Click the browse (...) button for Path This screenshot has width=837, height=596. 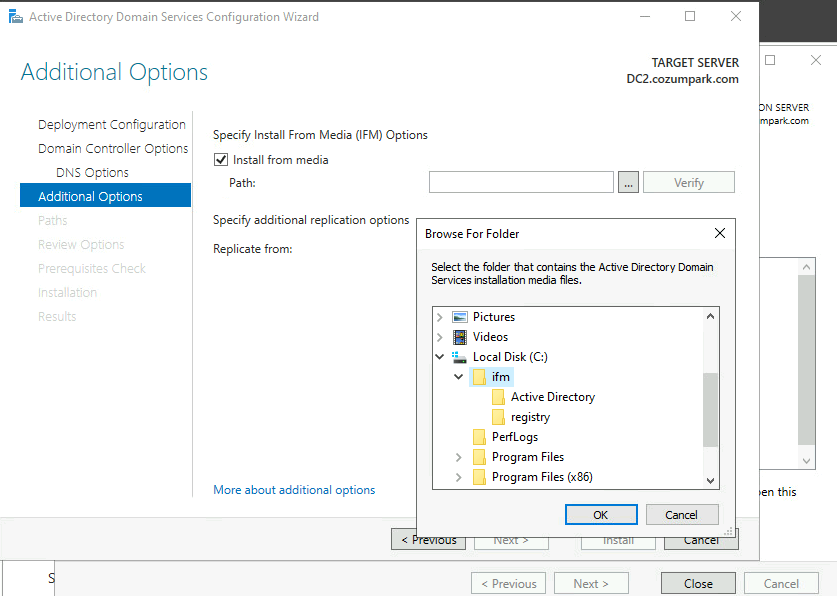pos(628,182)
